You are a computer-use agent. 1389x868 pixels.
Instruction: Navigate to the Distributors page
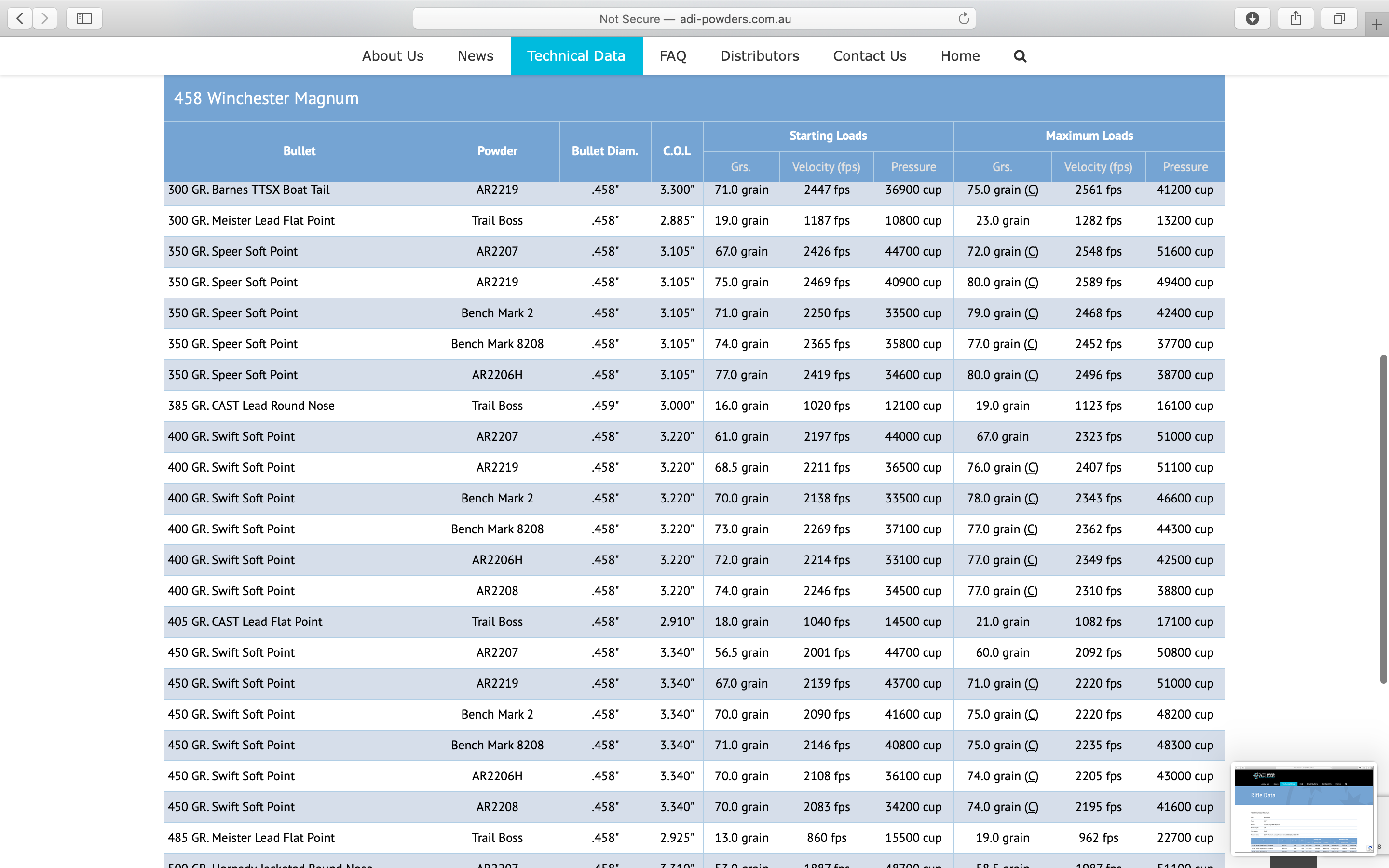click(x=759, y=55)
